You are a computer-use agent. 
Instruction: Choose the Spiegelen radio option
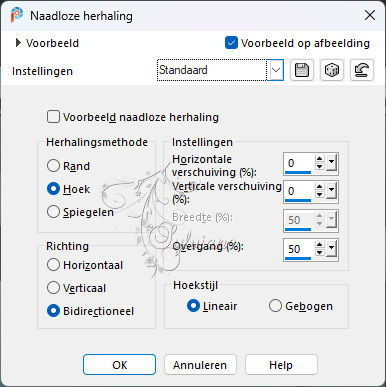53,212
